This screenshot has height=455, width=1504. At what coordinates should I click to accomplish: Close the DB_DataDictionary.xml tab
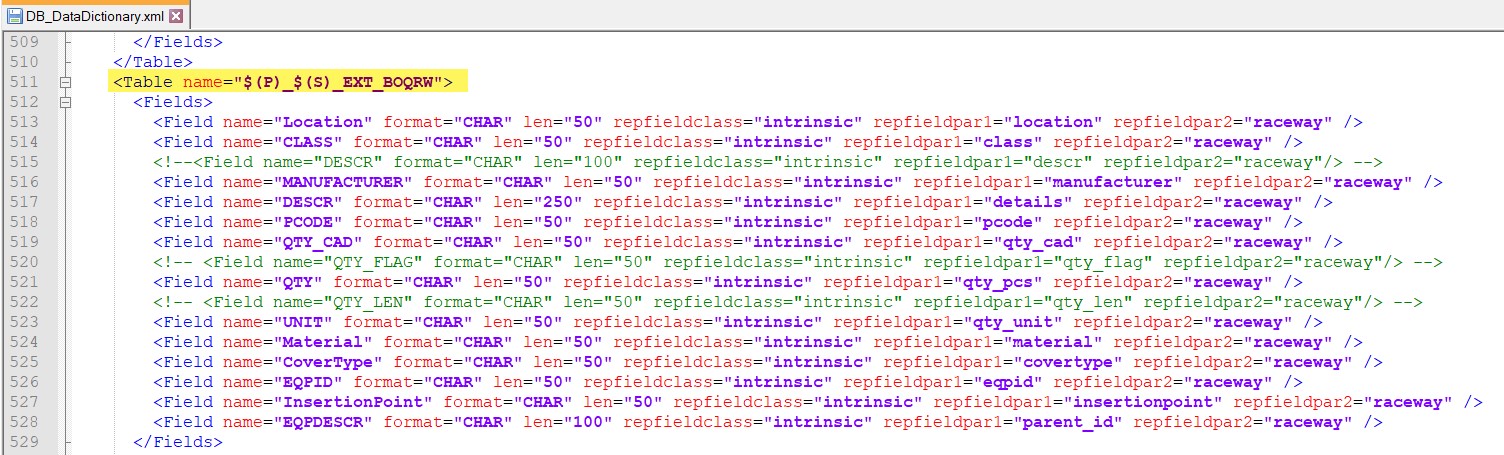(x=176, y=16)
